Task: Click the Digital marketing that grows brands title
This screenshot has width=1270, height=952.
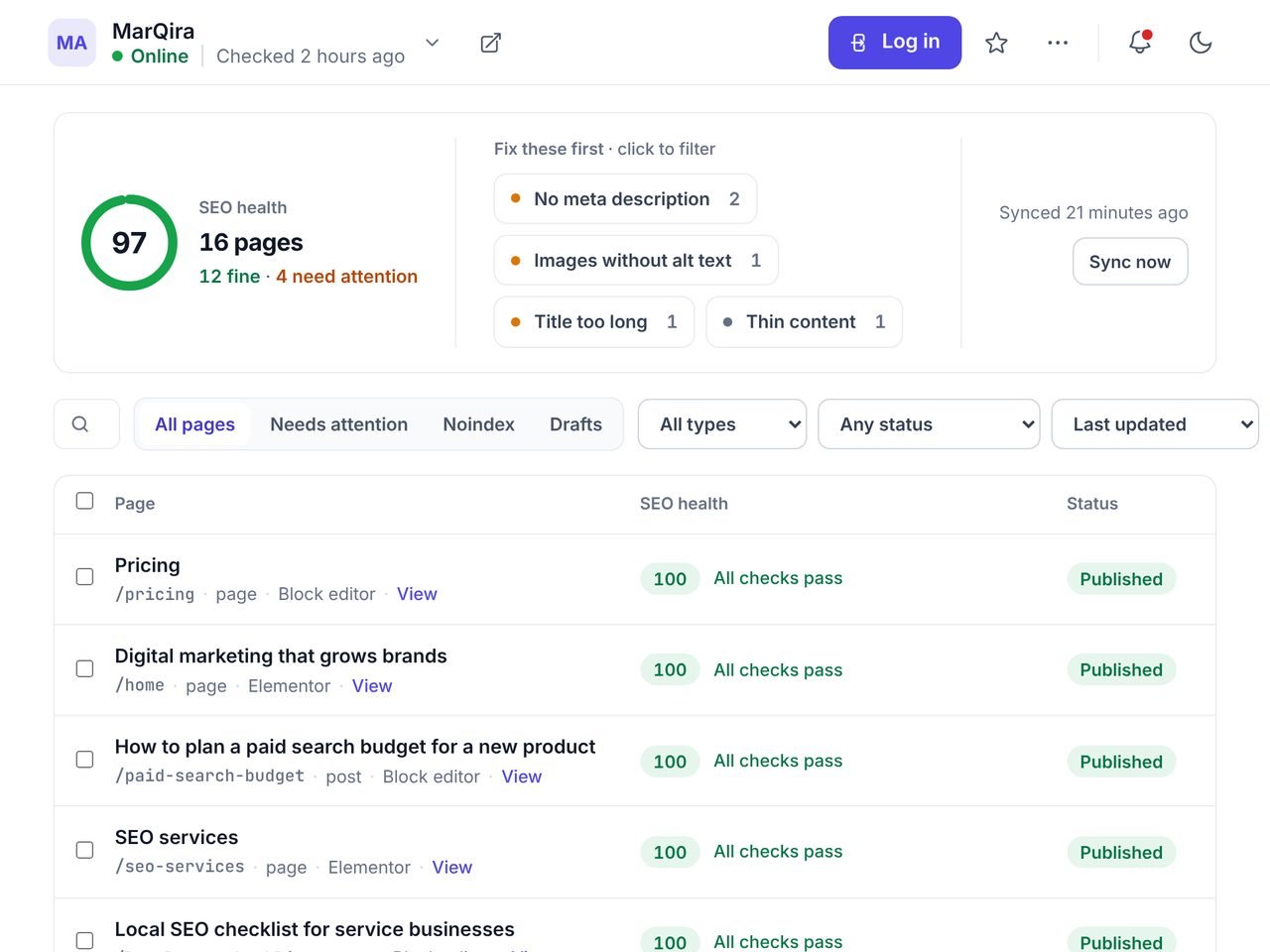Action: (x=281, y=656)
